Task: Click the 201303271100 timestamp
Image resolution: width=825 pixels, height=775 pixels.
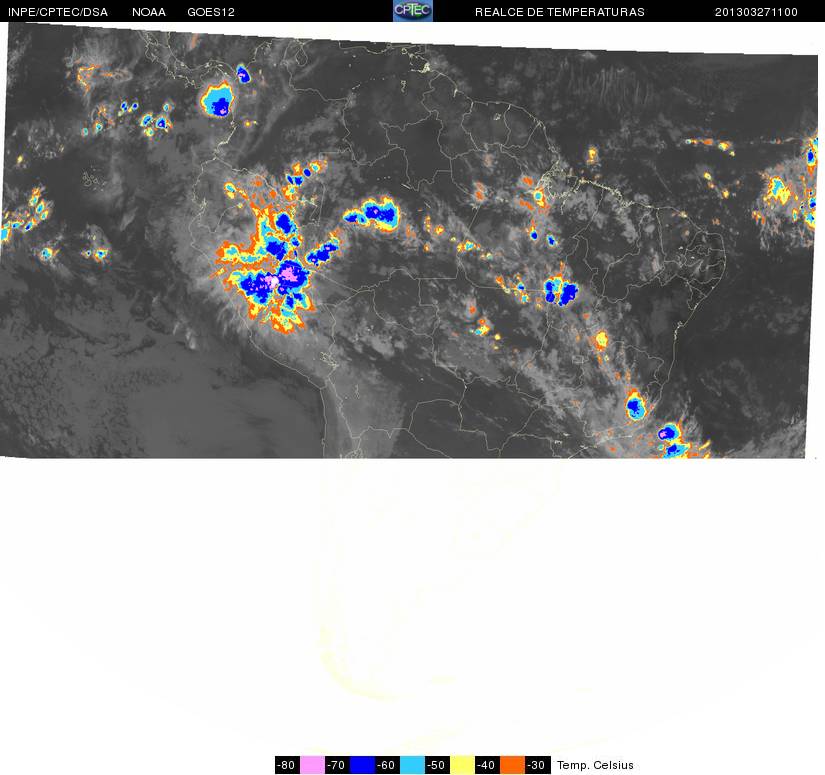Action: tap(756, 12)
